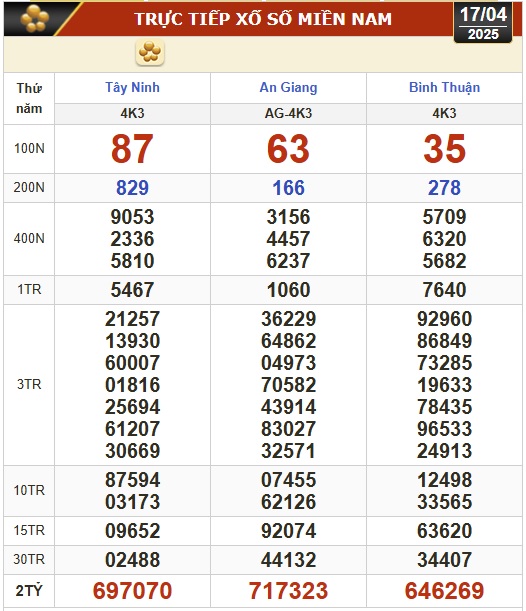Open the An Giang province link
This screenshot has width=526, height=611.
tap(288, 87)
